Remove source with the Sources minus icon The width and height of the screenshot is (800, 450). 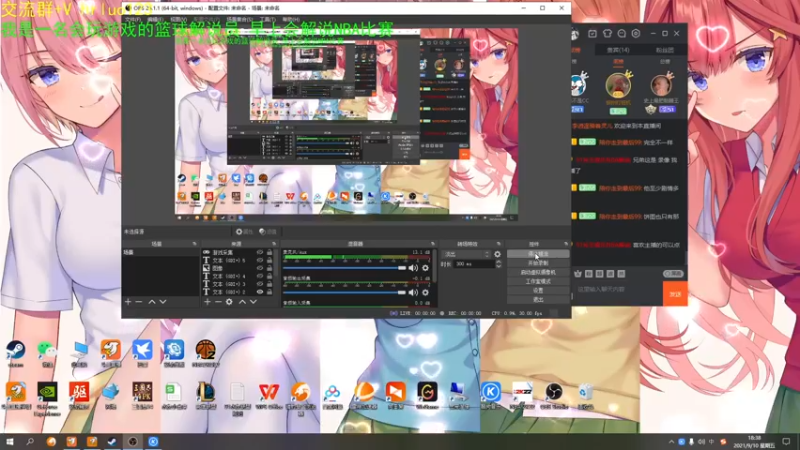click(x=218, y=302)
